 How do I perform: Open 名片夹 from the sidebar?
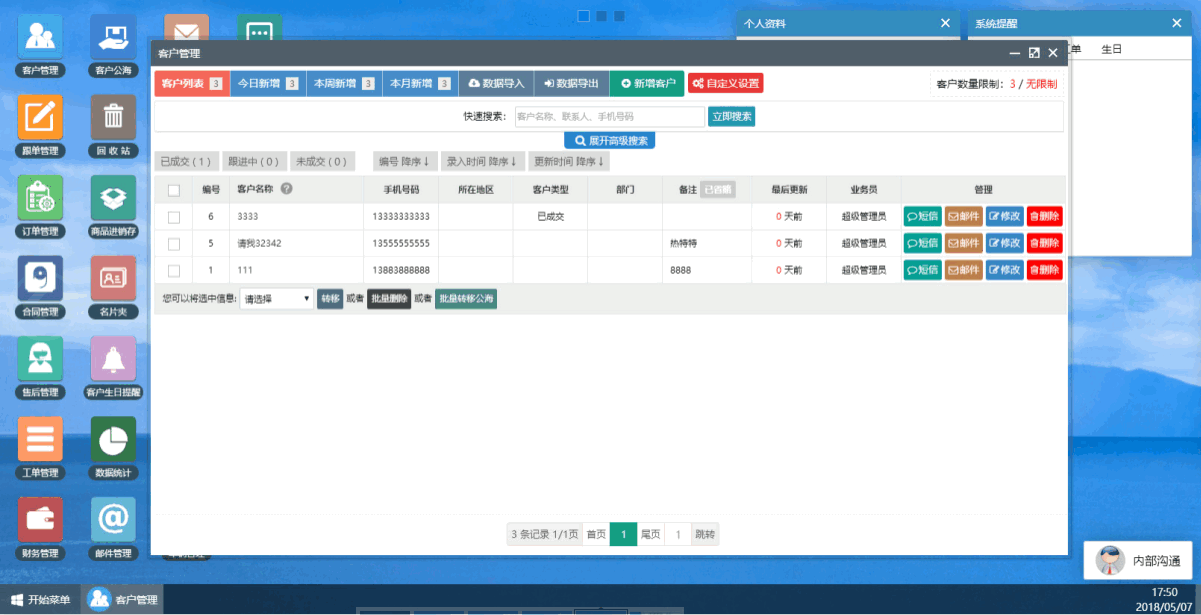click(x=112, y=277)
